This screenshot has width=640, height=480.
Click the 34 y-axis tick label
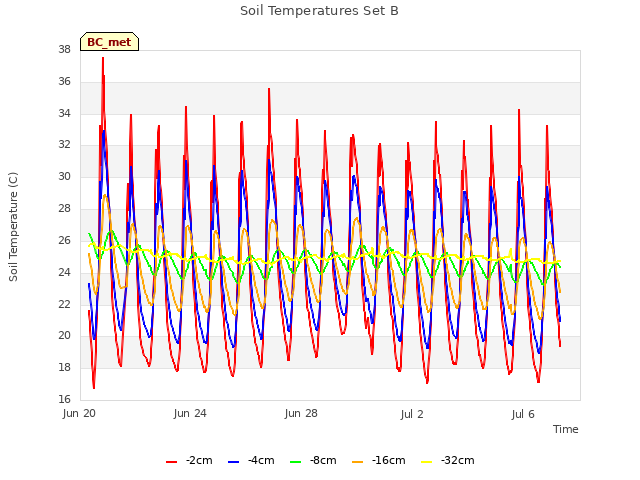point(64,113)
